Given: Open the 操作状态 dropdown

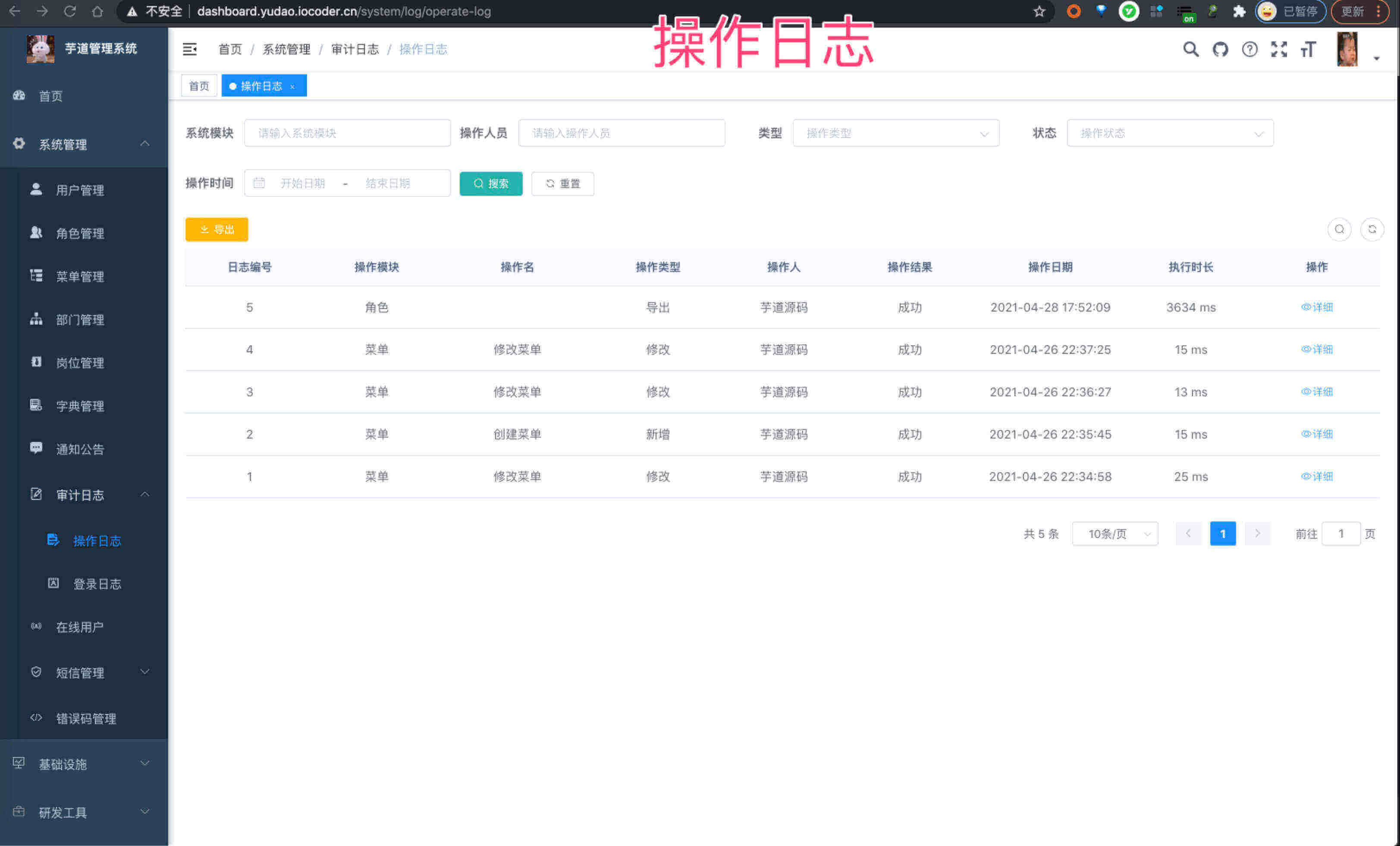Looking at the screenshot, I should point(1170,133).
